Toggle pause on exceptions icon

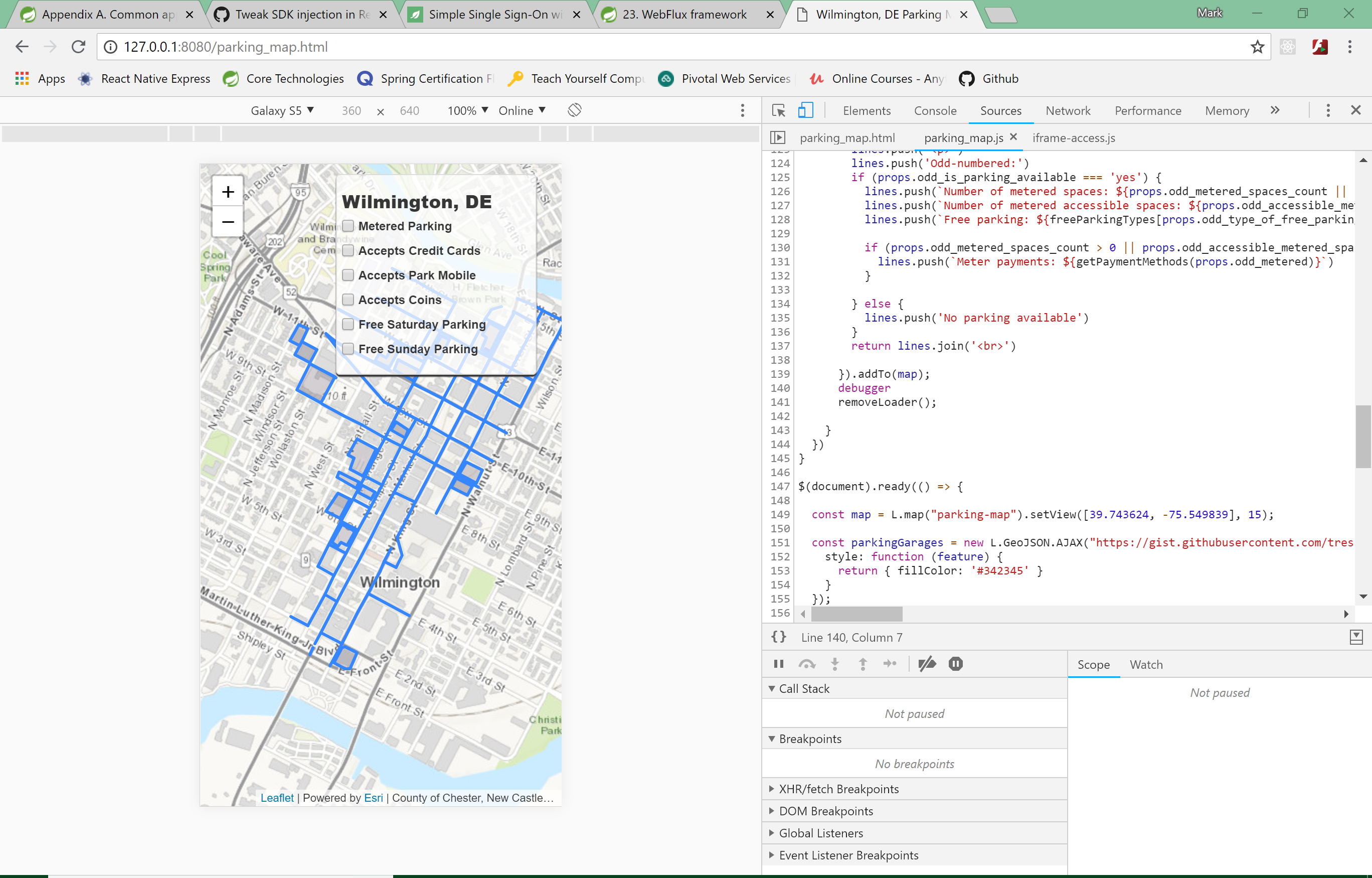pos(955,664)
